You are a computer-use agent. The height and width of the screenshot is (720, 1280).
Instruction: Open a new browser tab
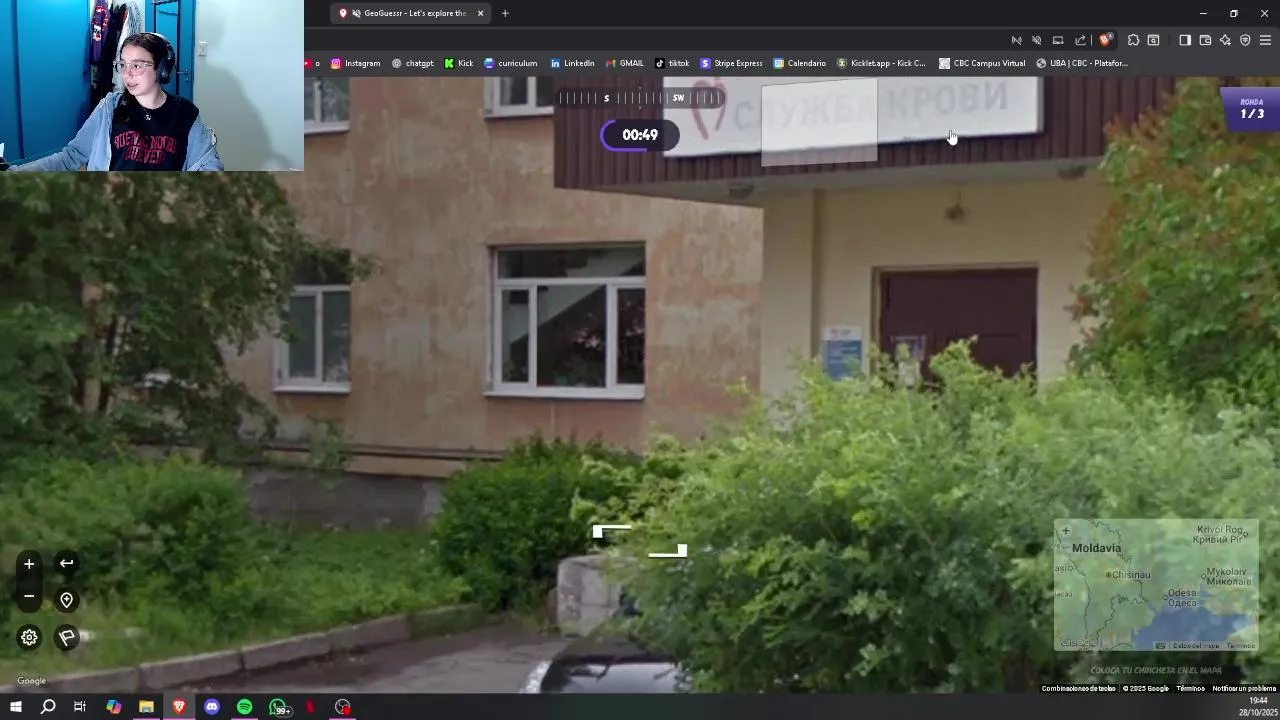point(505,13)
